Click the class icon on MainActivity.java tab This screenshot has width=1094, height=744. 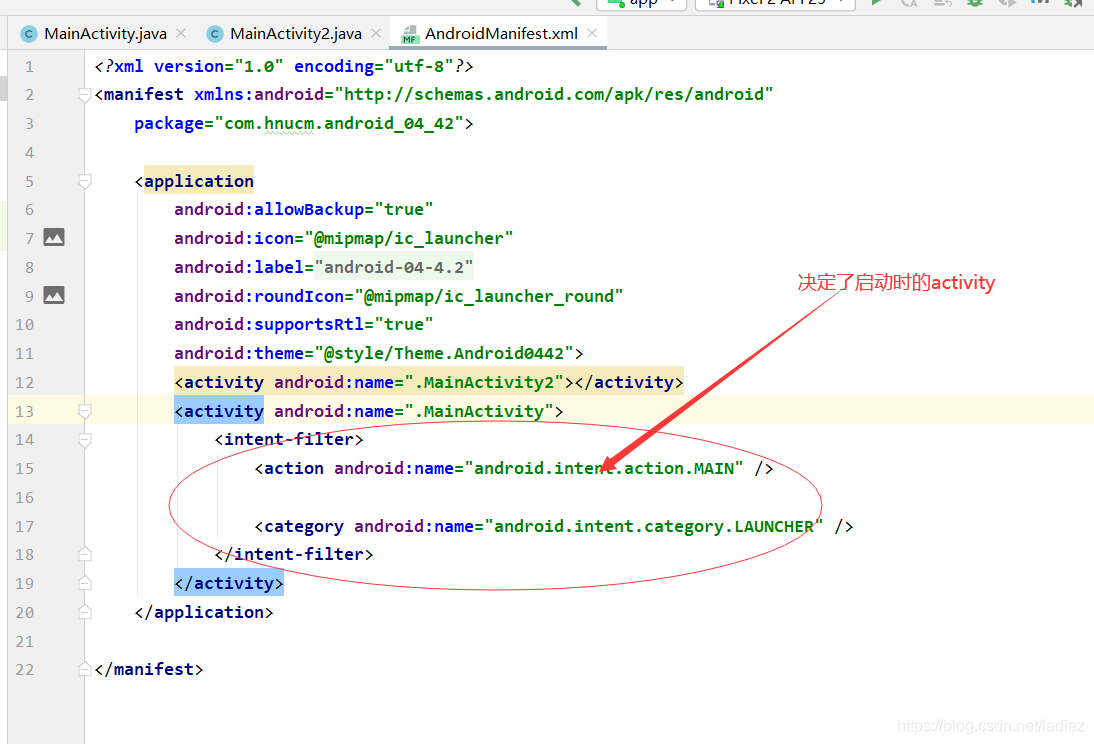pos(29,34)
